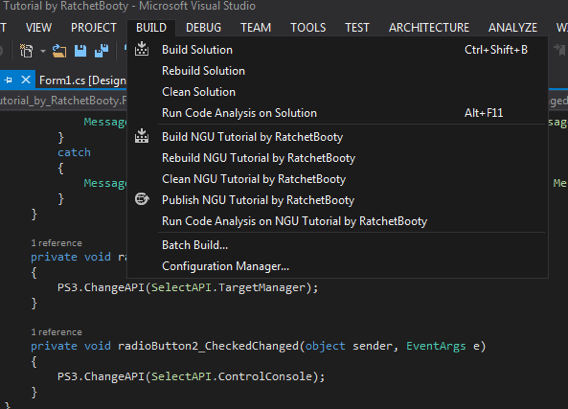Open Batch Build dialog
568x409 pixels.
[337, 245]
